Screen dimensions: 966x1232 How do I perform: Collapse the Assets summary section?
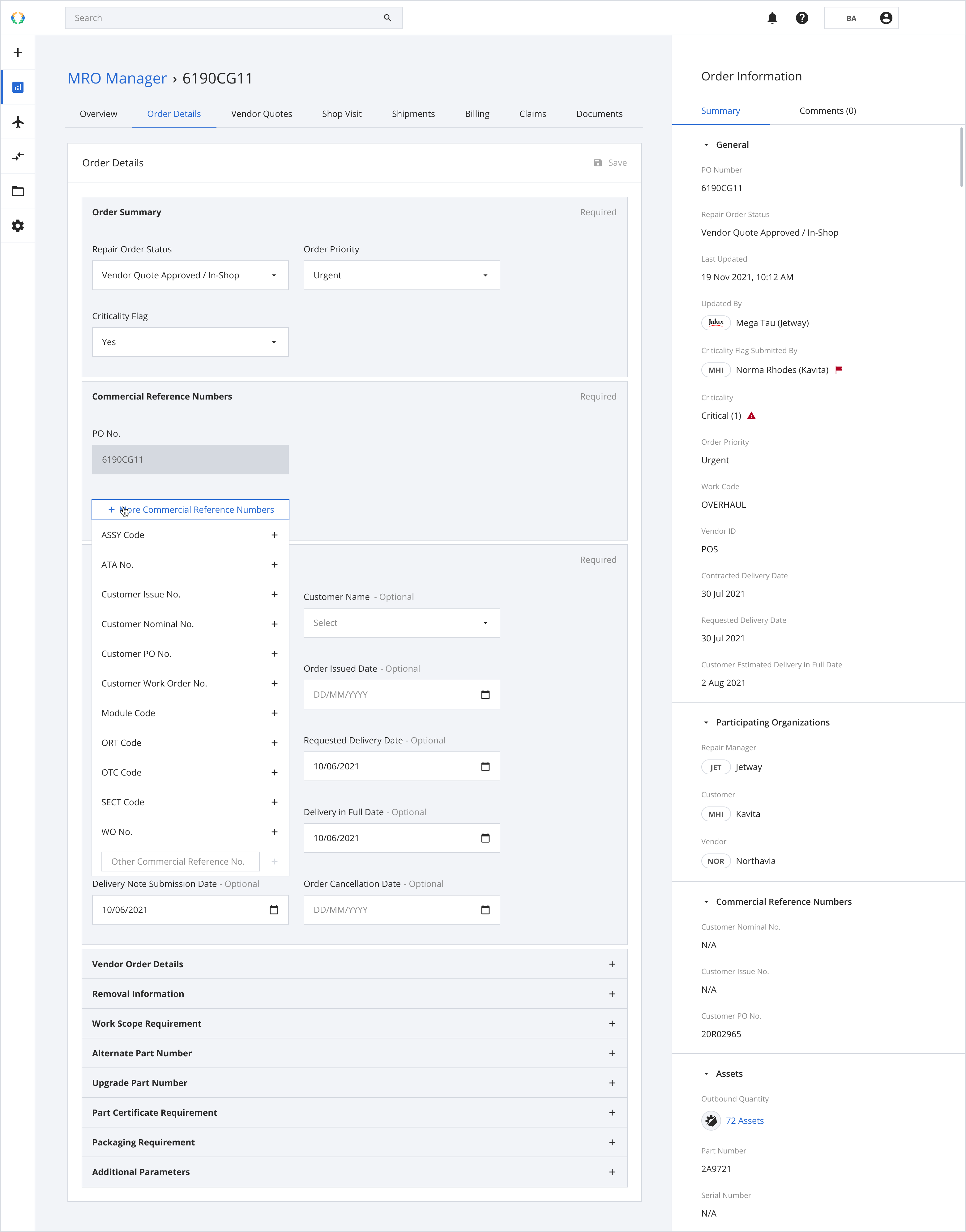click(706, 1074)
